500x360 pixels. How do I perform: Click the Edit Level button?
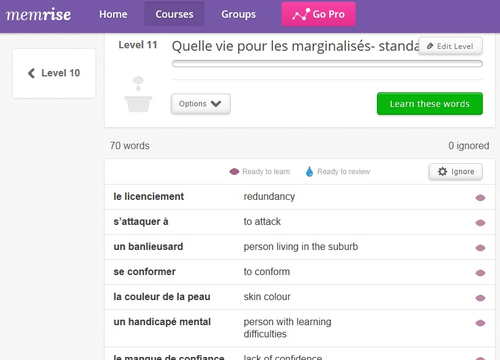[x=450, y=46]
